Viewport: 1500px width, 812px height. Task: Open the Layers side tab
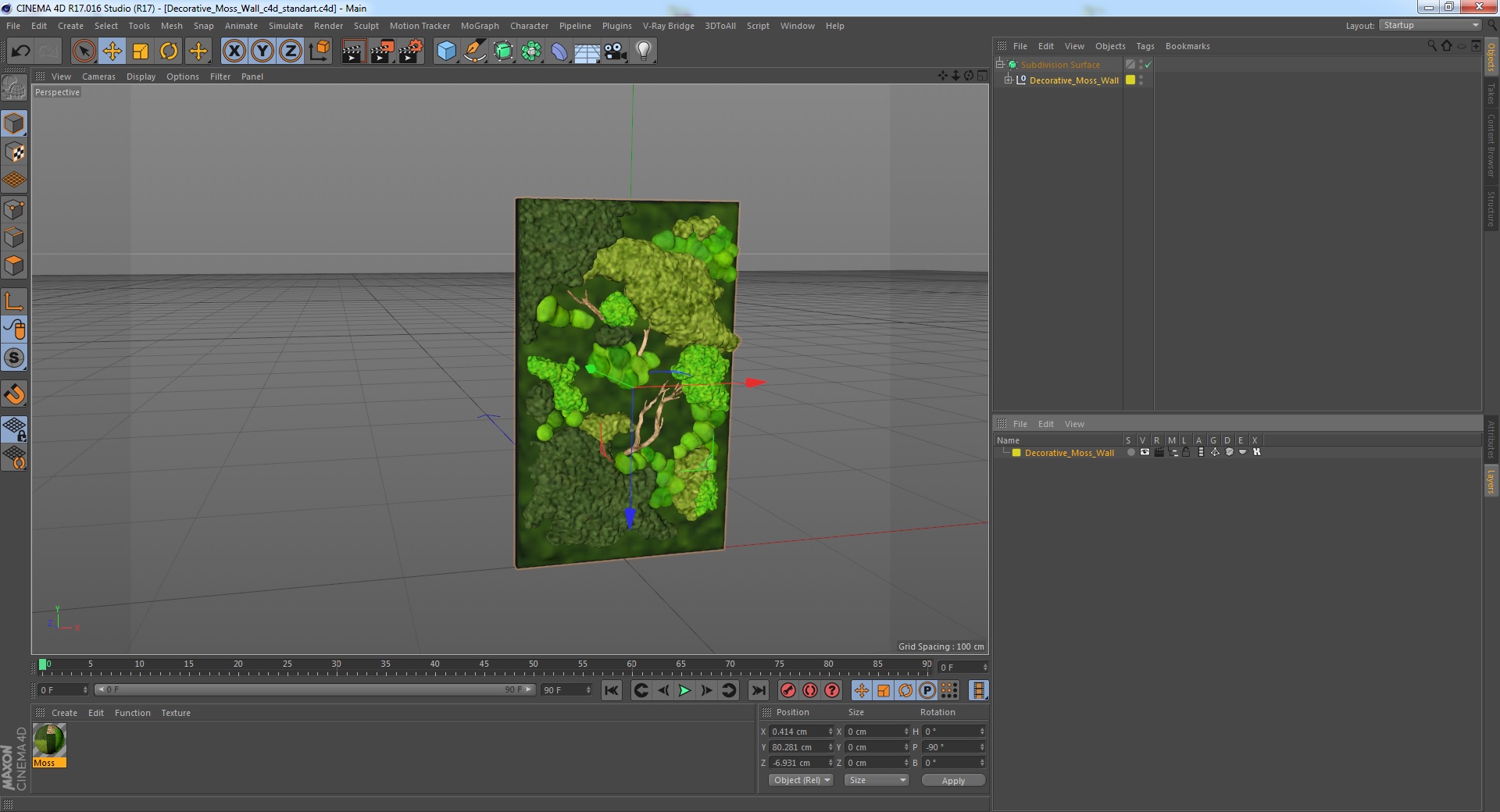click(1491, 482)
